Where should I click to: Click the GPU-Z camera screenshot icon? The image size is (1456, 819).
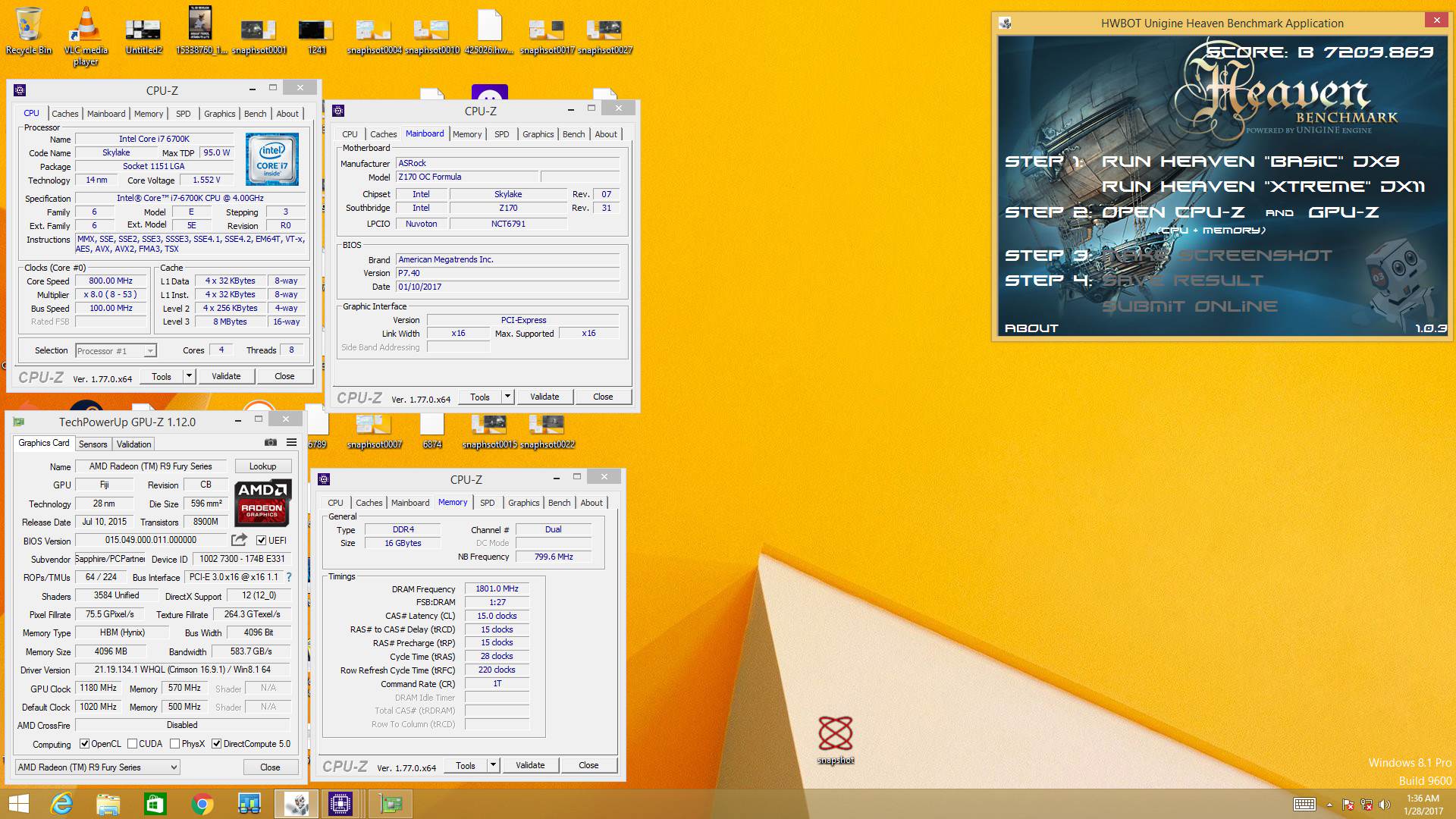271,442
